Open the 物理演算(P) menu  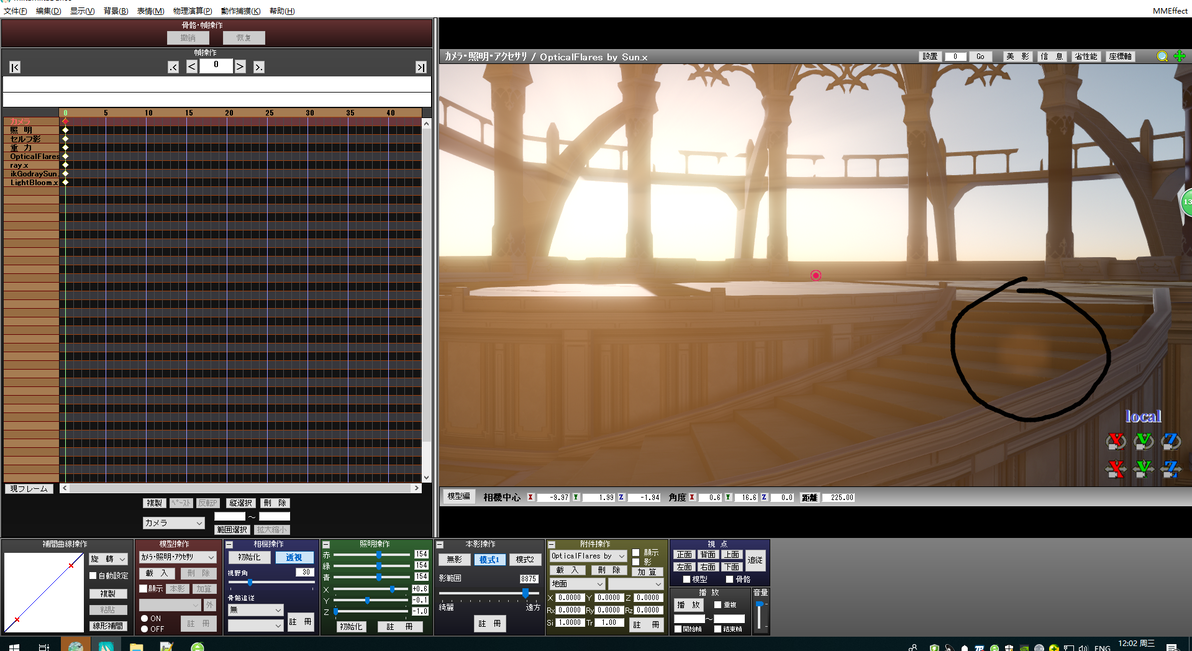[x=192, y=11]
